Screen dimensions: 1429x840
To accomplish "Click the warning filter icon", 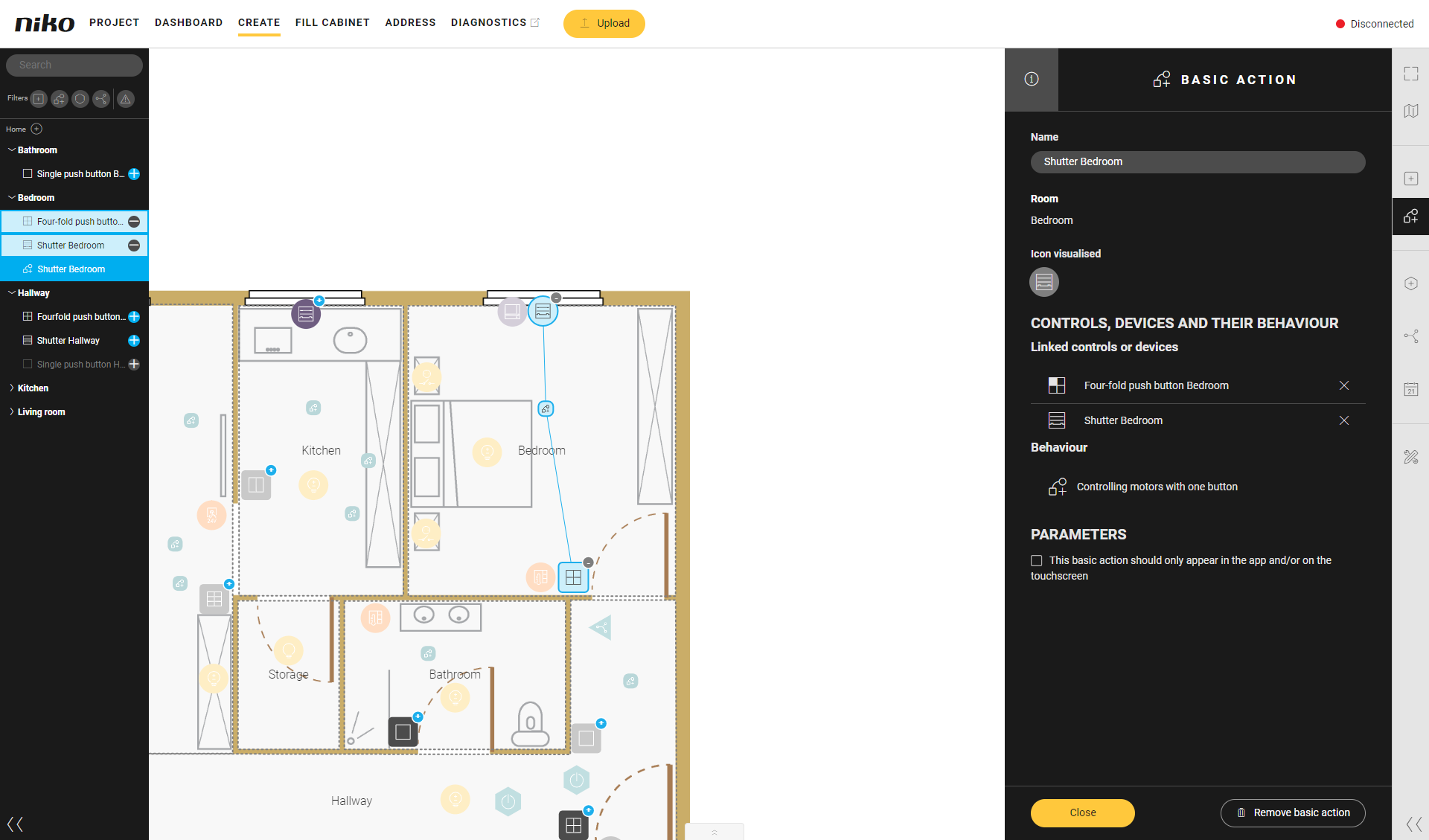I will point(126,99).
